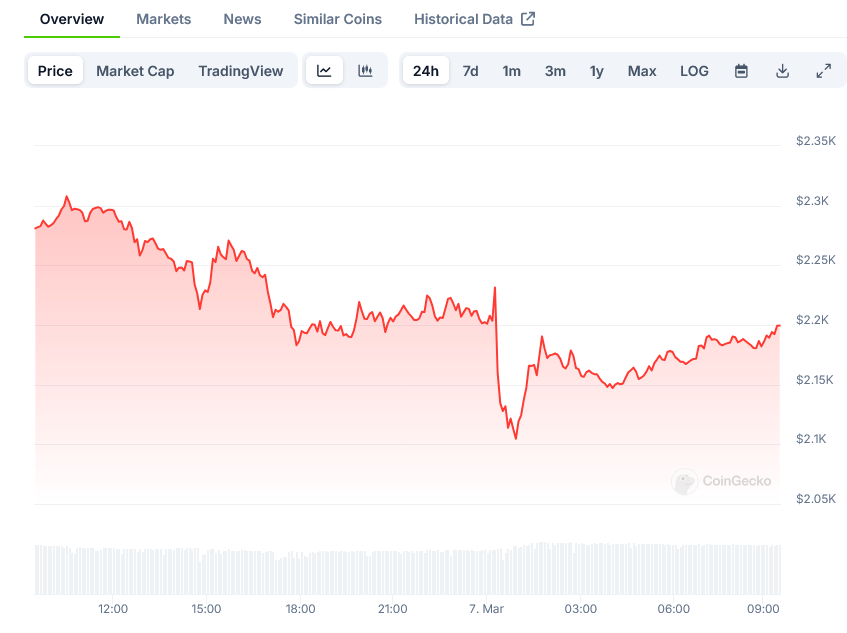Open the Historical Data link
Viewport: 847px width, 633px height.
pos(463,19)
